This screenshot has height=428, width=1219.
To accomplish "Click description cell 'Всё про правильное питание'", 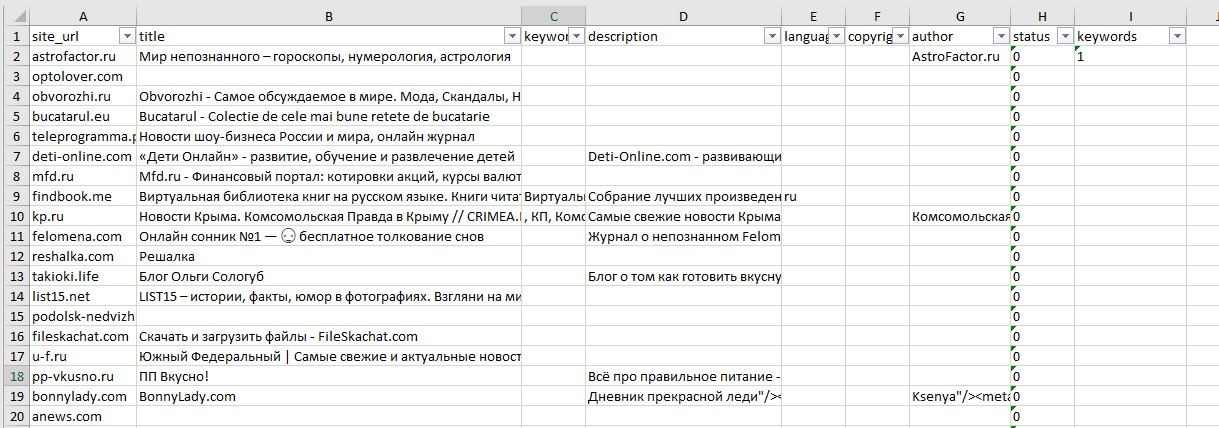I will click(x=683, y=376).
